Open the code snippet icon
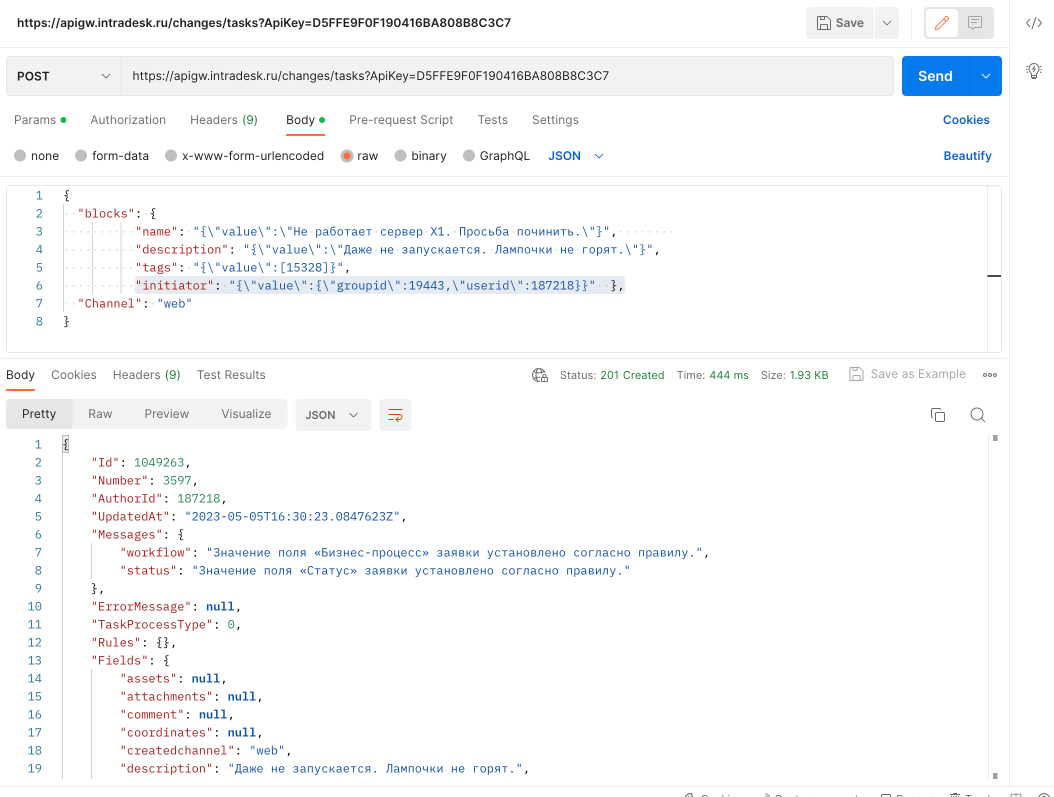Image resolution: width=1054 pixels, height=797 pixels. 1034,23
